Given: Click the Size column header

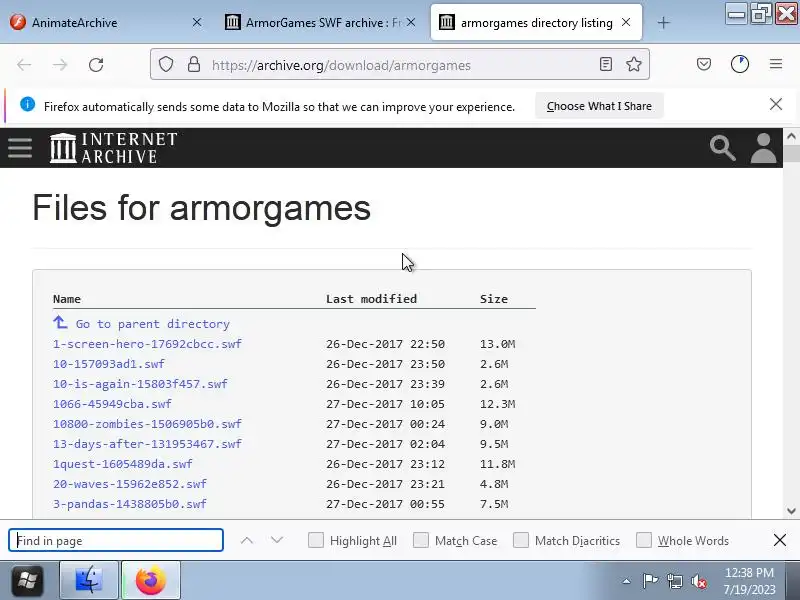Looking at the screenshot, I should tap(493, 298).
